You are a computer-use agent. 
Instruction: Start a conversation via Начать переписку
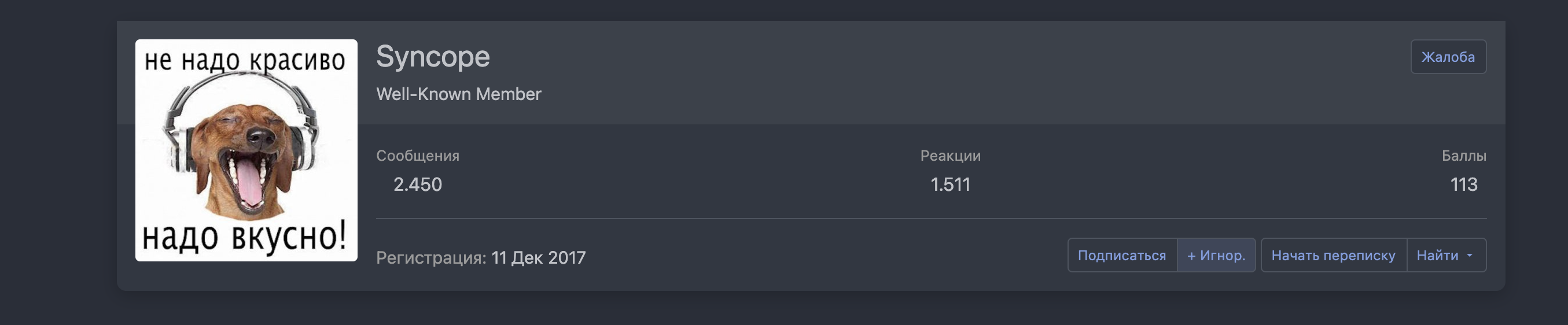pos(1333,255)
